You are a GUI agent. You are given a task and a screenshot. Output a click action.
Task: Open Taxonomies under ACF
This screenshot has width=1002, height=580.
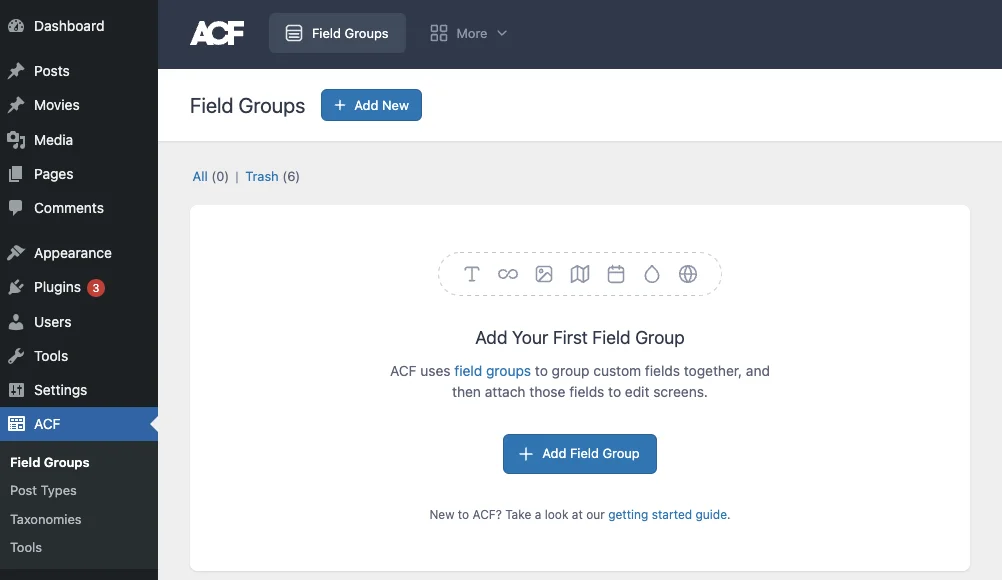[x=46, y=519]
